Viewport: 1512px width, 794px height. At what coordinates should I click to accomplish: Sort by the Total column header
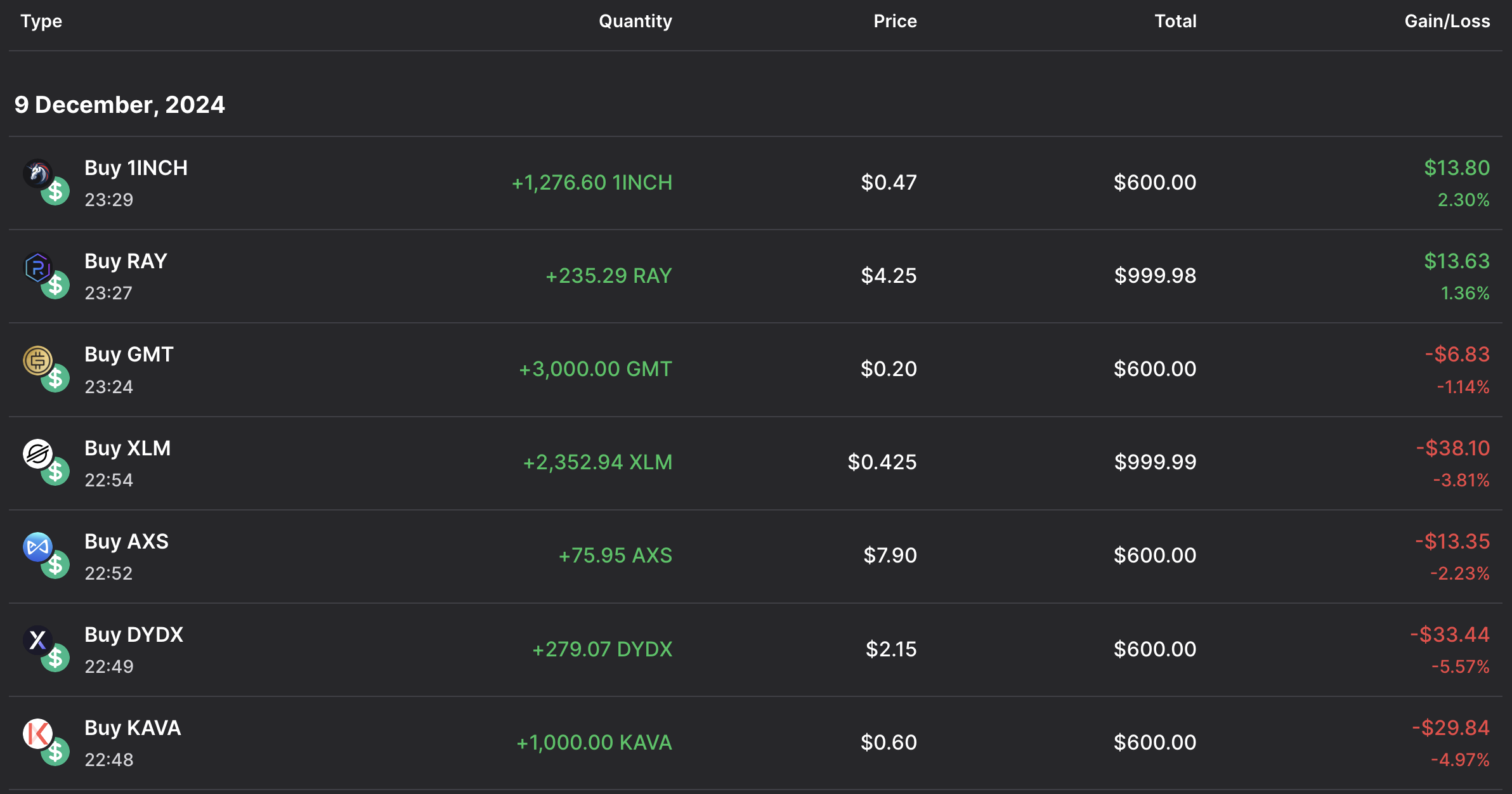click(x=1175, y=22)
